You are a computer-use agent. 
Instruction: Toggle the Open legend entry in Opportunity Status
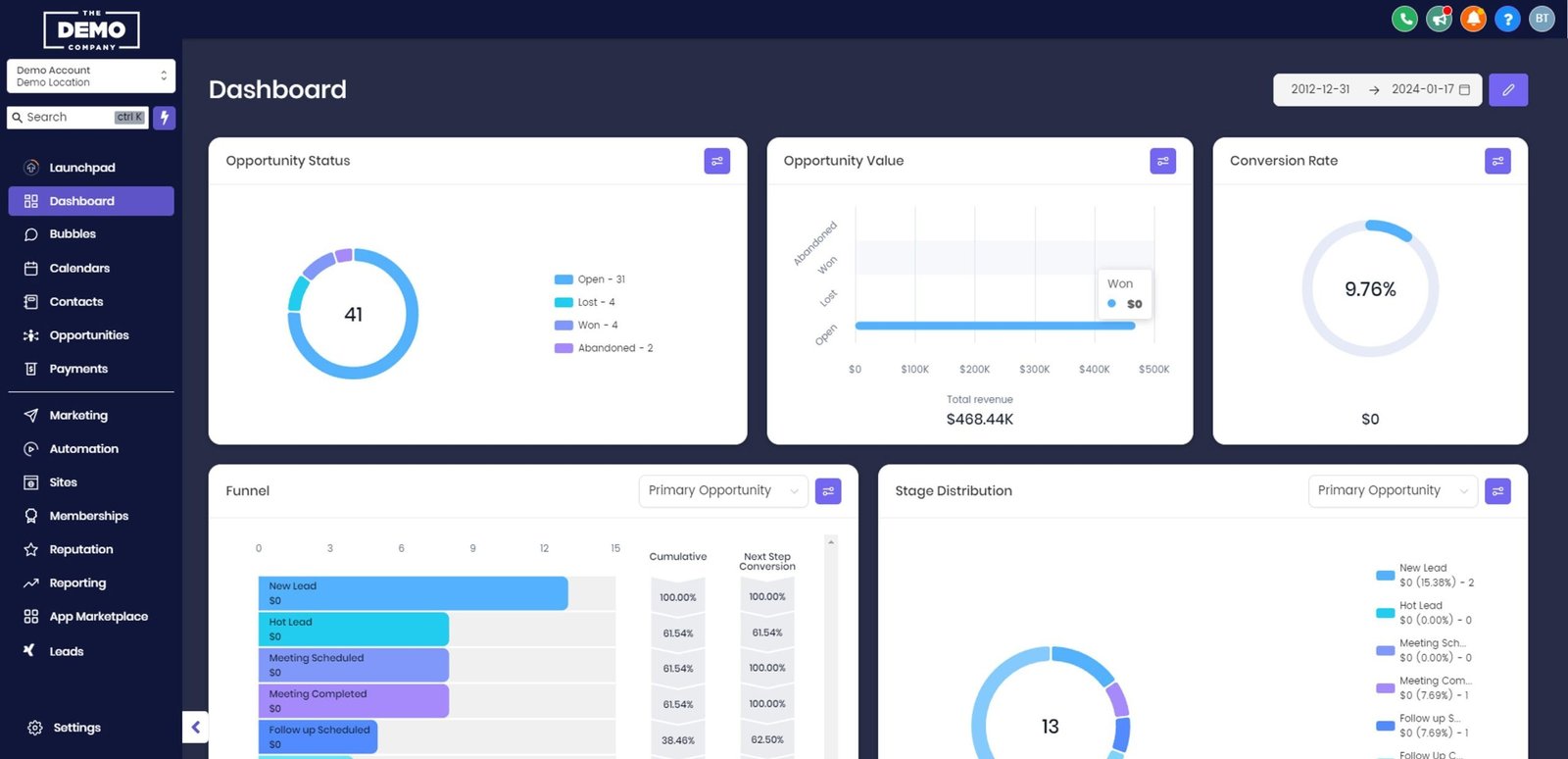(x=590, y=279)
